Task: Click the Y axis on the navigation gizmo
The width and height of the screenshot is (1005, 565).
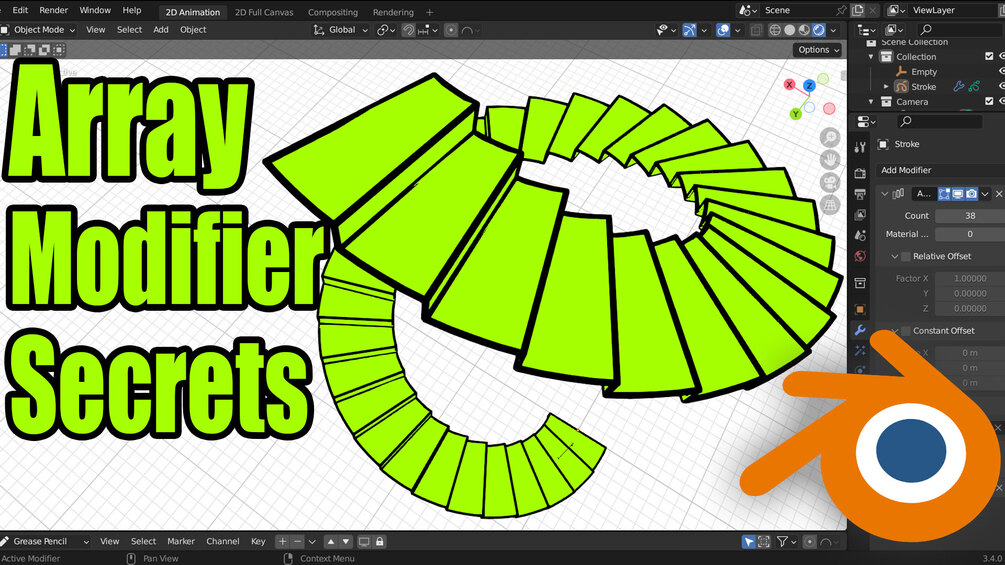Action: (795, 114)
